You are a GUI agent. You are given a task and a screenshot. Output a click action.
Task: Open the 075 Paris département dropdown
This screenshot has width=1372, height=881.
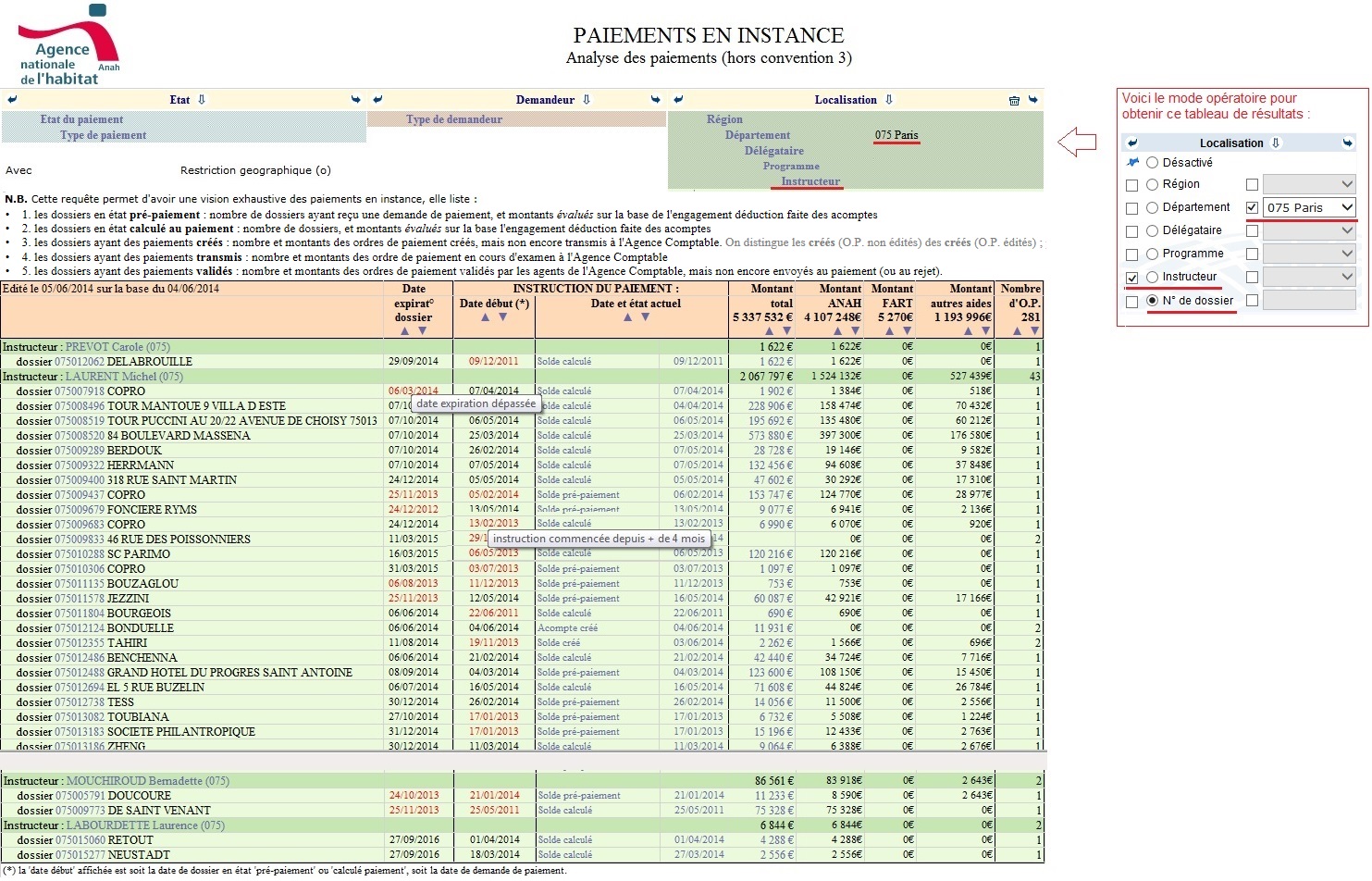pos(1309,207)
